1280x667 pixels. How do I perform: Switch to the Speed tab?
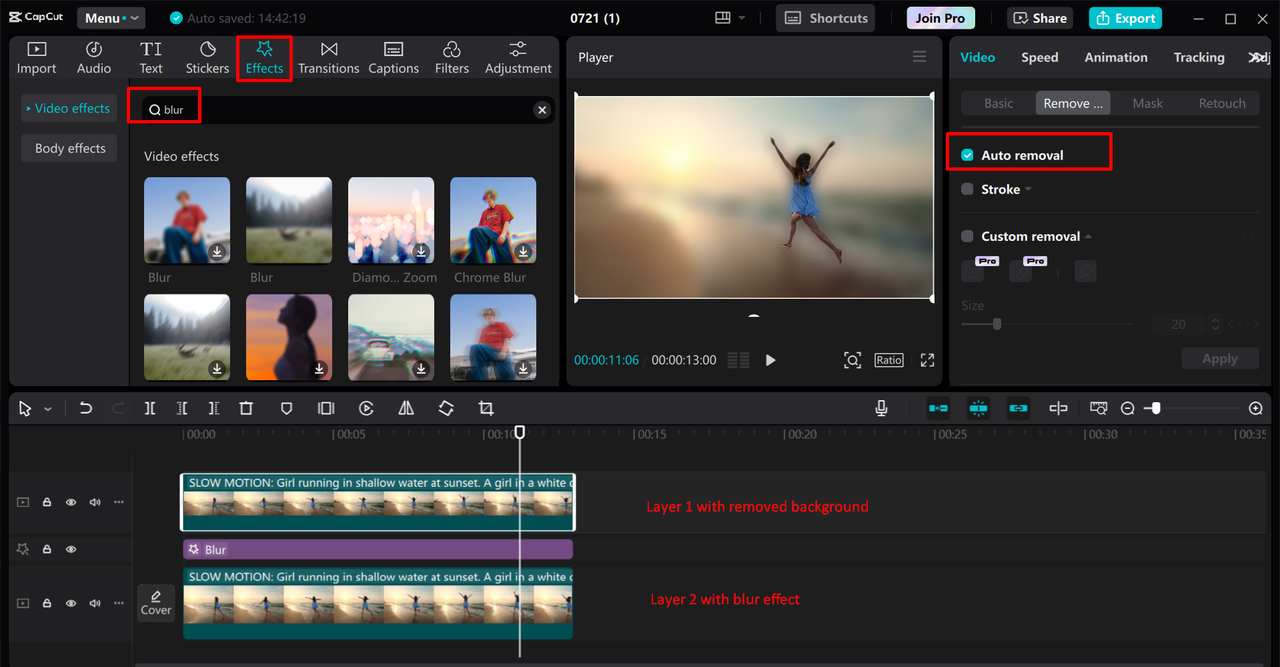(1039, 57)
